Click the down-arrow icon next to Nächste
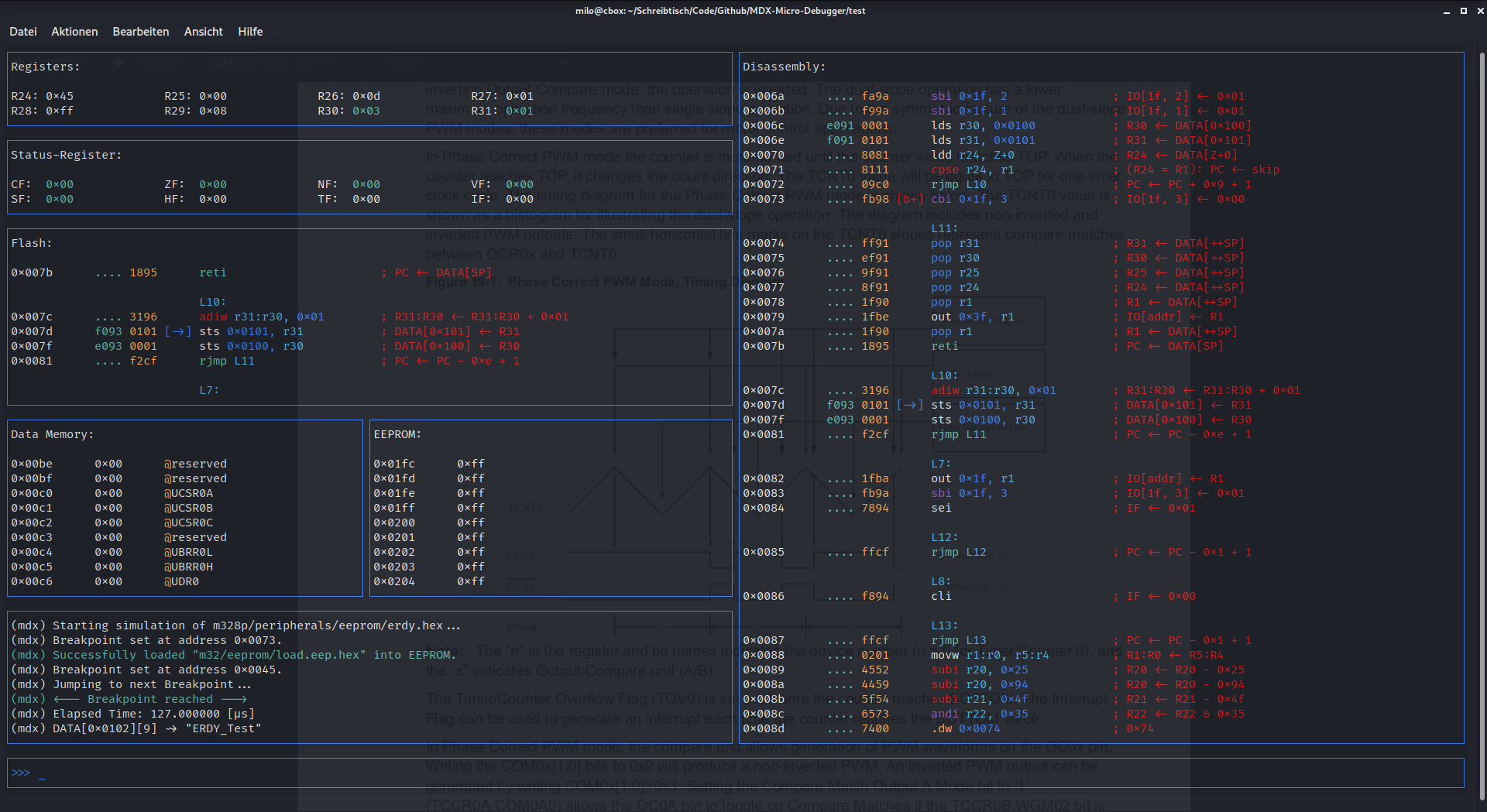 (x=117, y=62)
